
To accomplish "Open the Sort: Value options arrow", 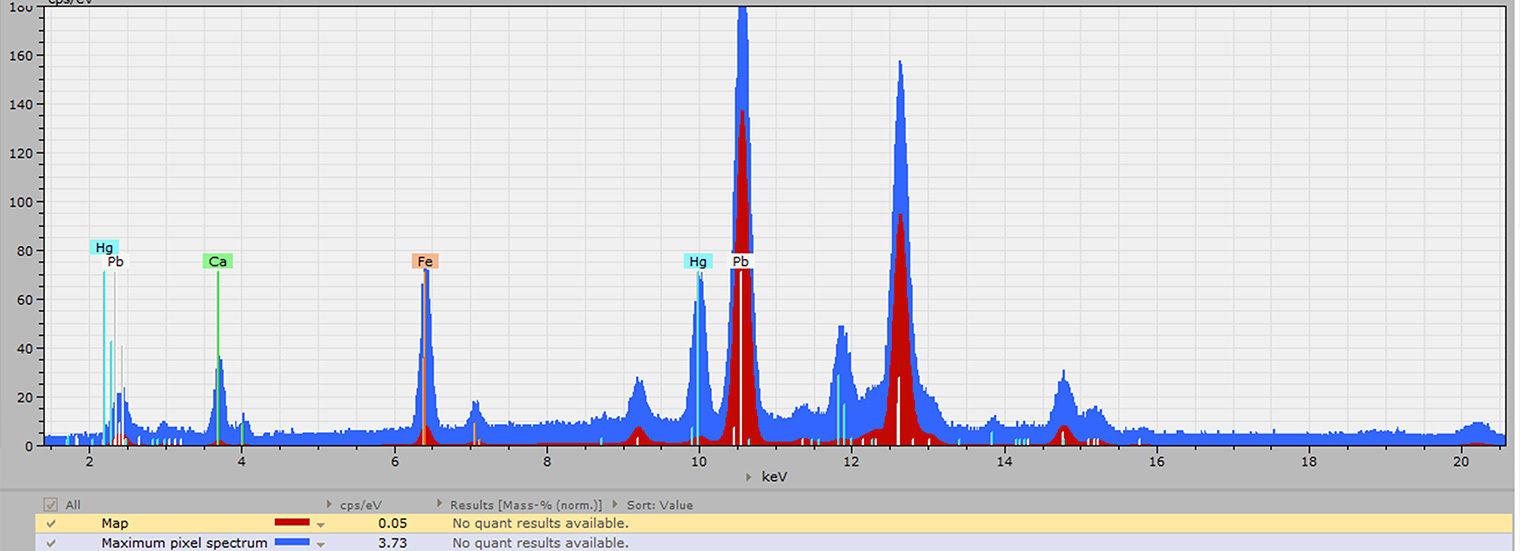I will point(616,505).
